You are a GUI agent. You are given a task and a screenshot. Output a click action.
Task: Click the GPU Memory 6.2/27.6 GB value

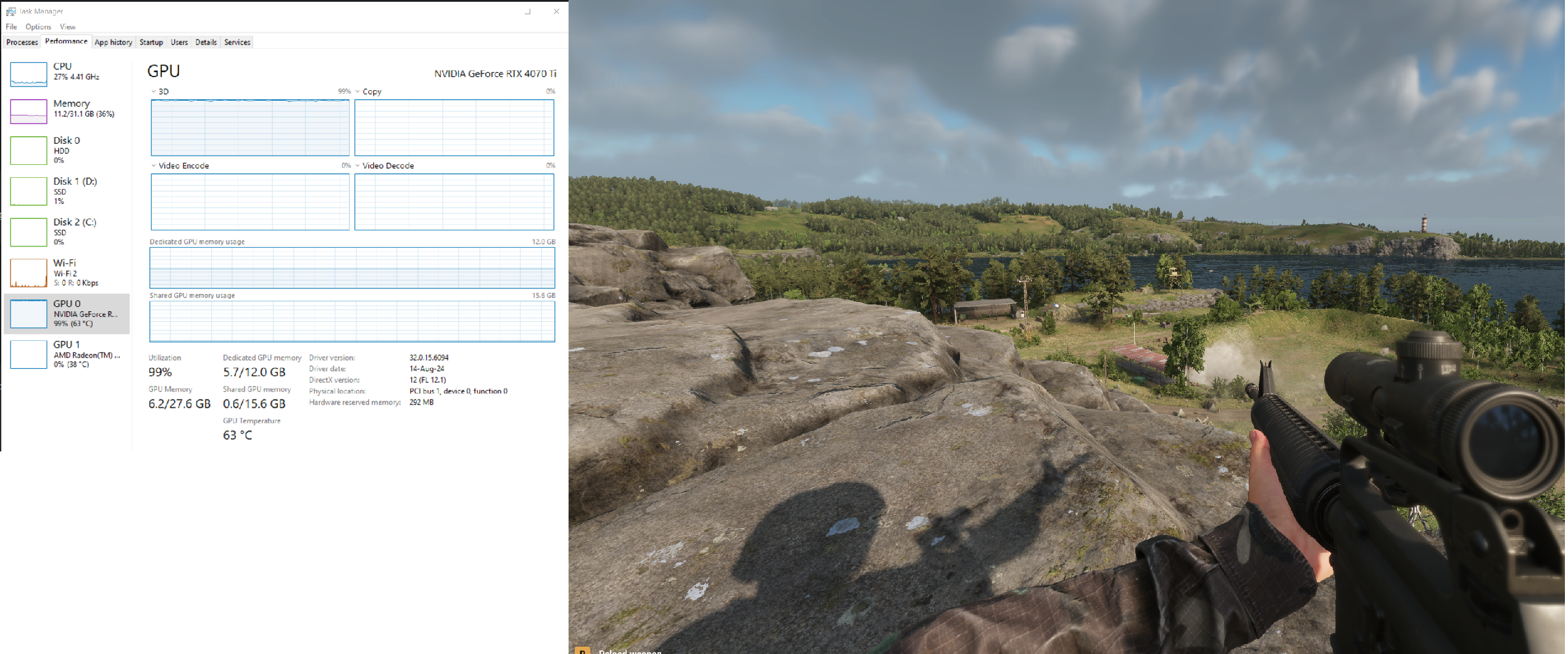[x=180, y=404]
